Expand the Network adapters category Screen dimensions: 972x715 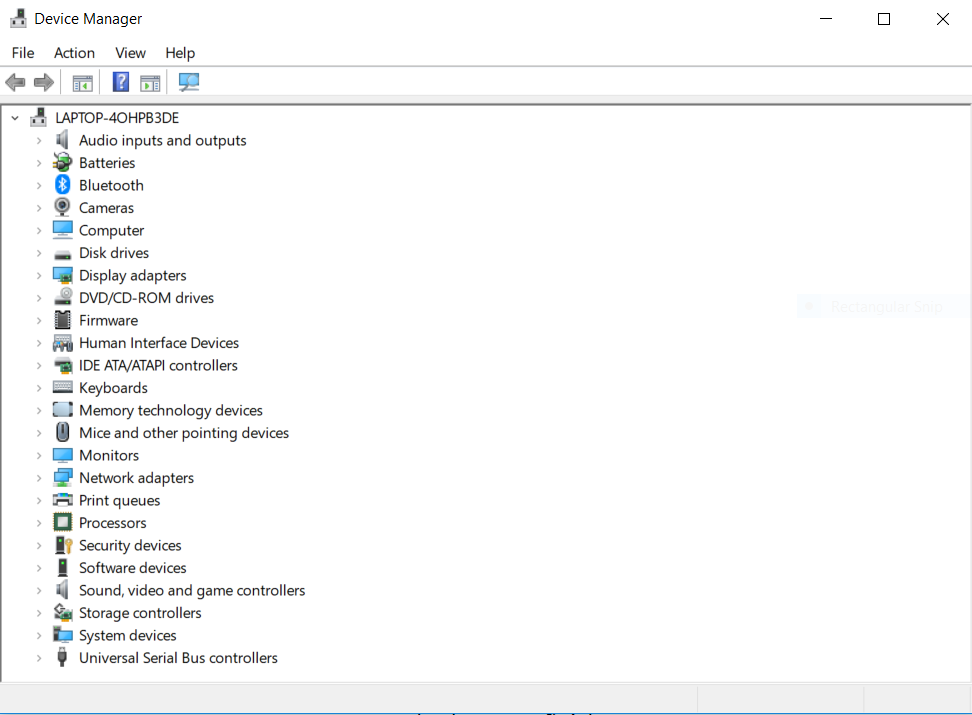click(x=39, y=478)
